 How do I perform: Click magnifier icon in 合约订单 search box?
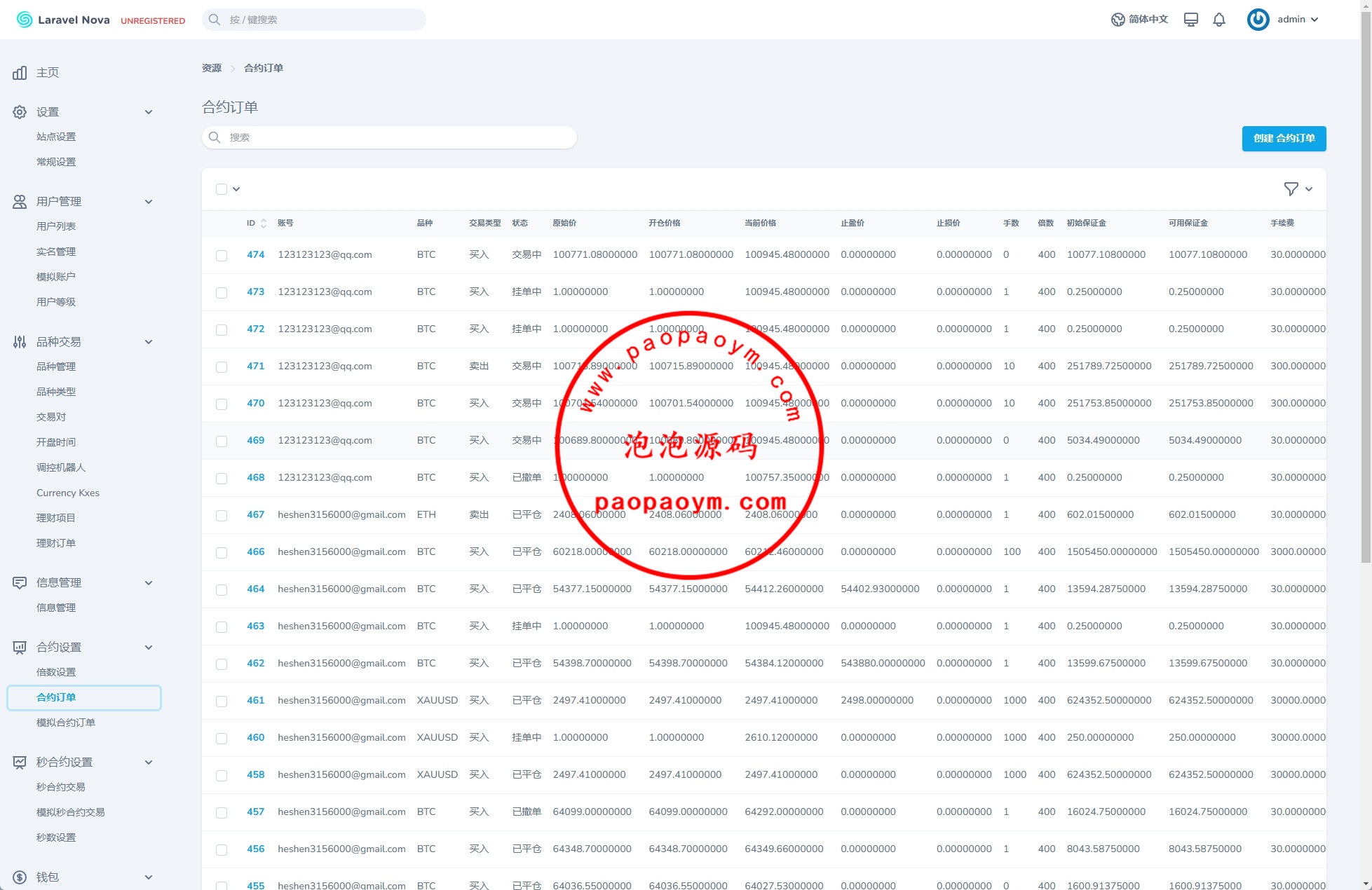[215, 137]
